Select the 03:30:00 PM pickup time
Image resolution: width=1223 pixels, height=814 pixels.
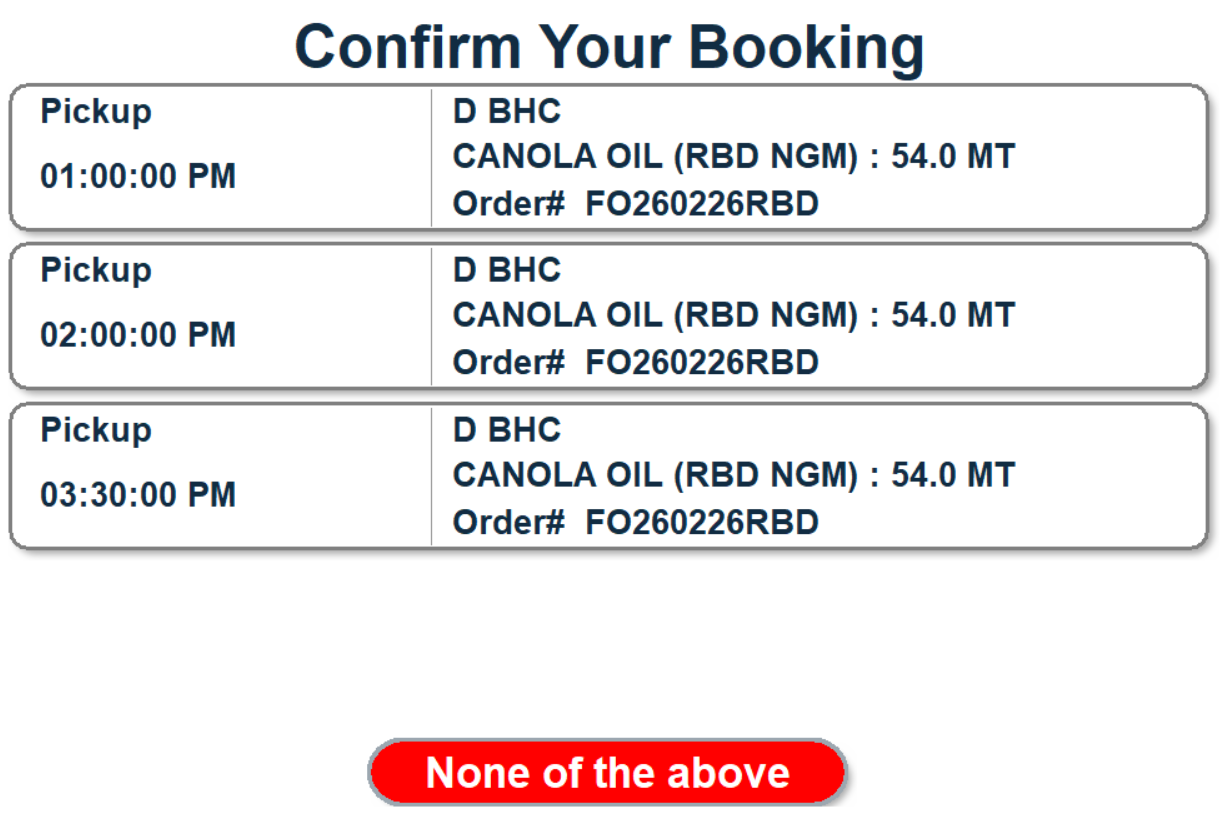(138, 494)
